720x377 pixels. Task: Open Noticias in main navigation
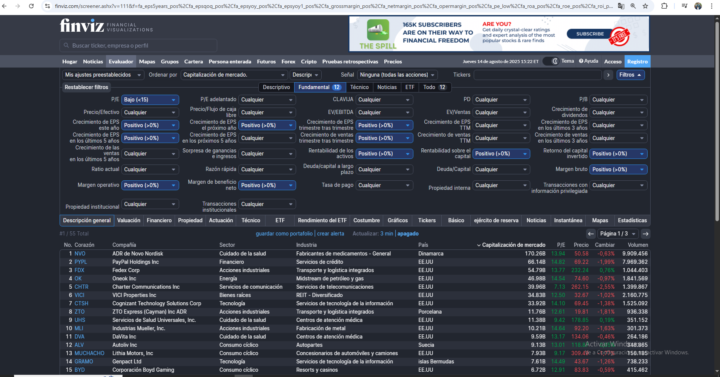pos(93,62)
